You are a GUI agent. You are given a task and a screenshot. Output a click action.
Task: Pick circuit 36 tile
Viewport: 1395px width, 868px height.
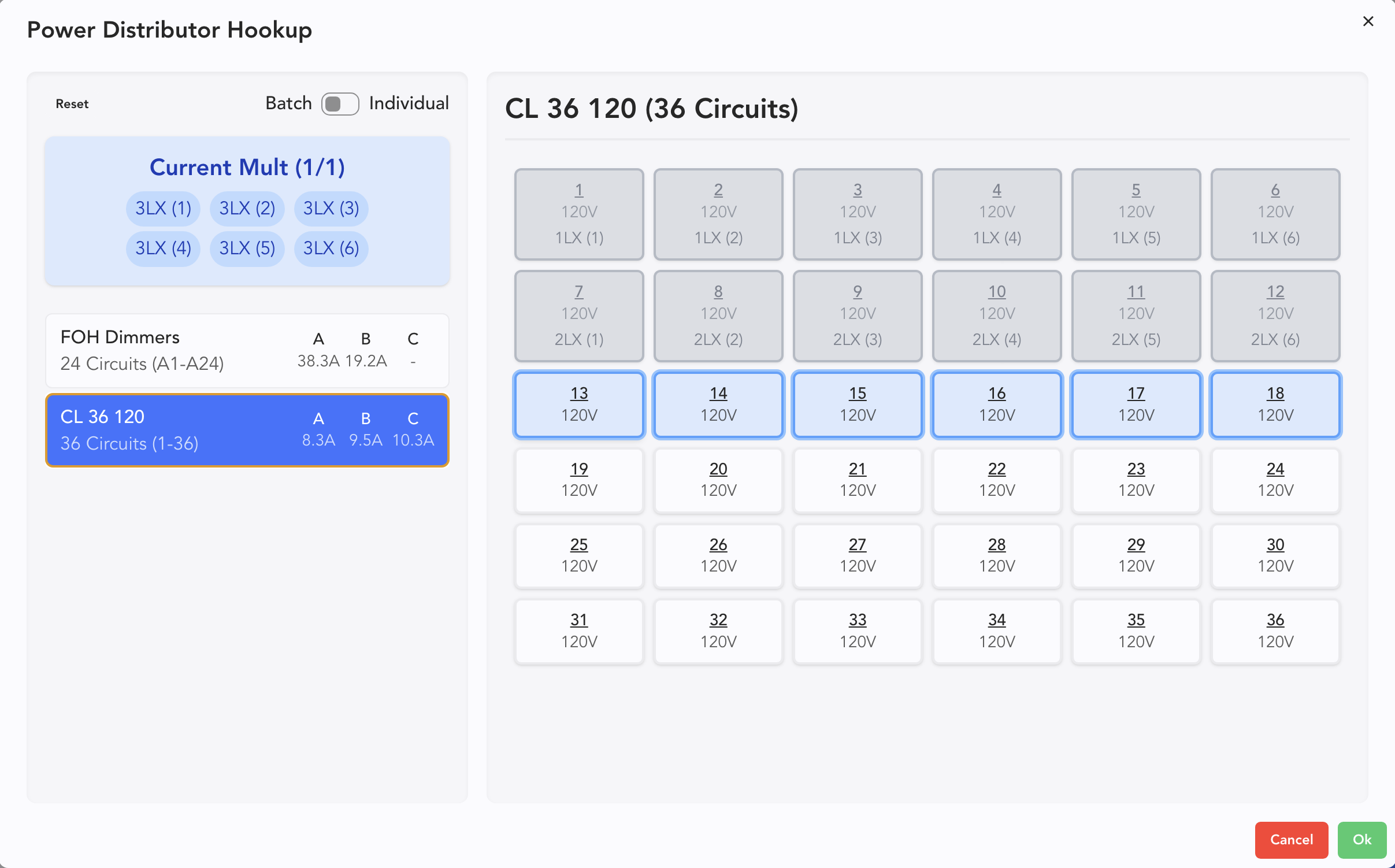coord(1275,630)
